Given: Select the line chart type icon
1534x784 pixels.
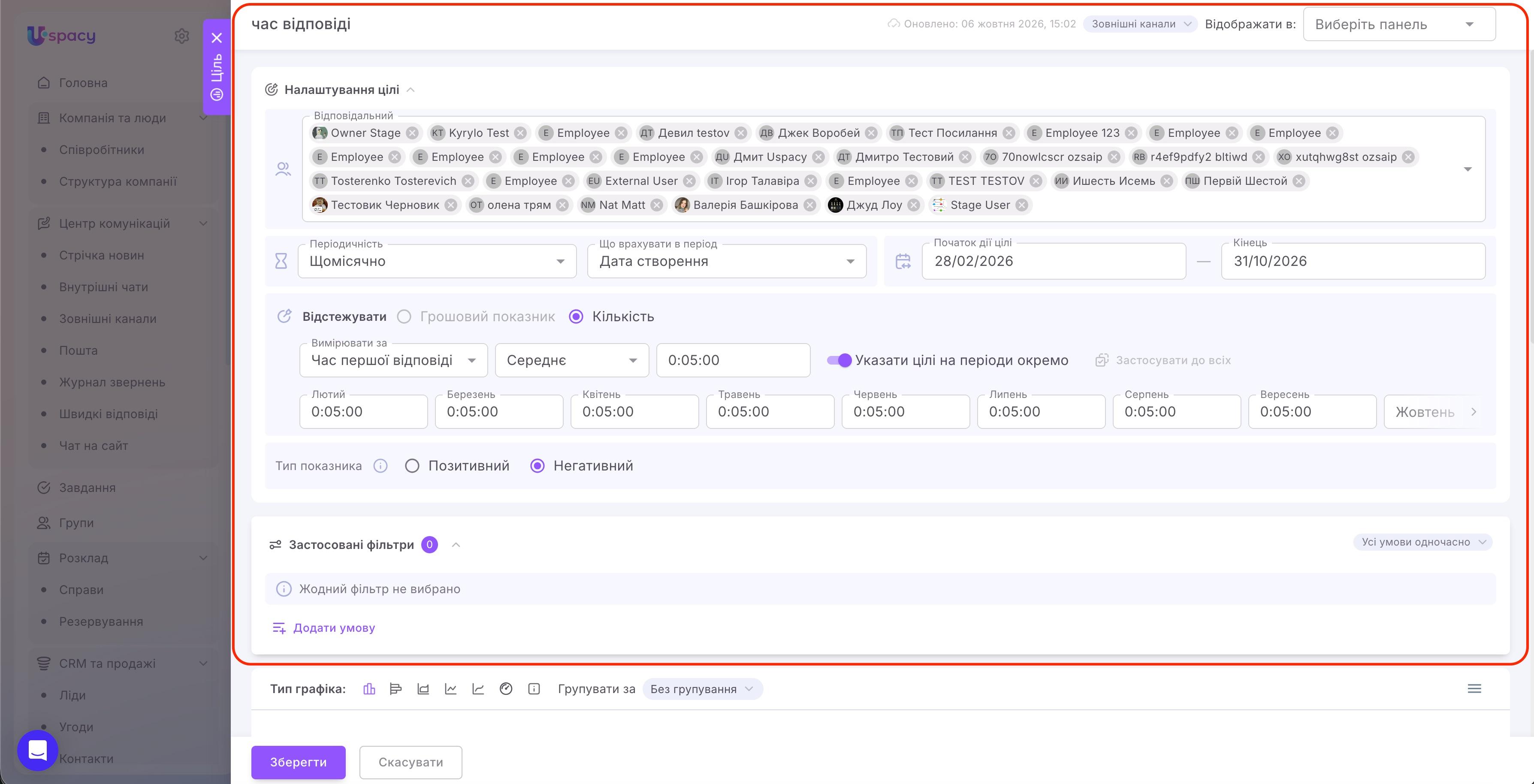Looking at the screenshot, I should tap(451, 689).
